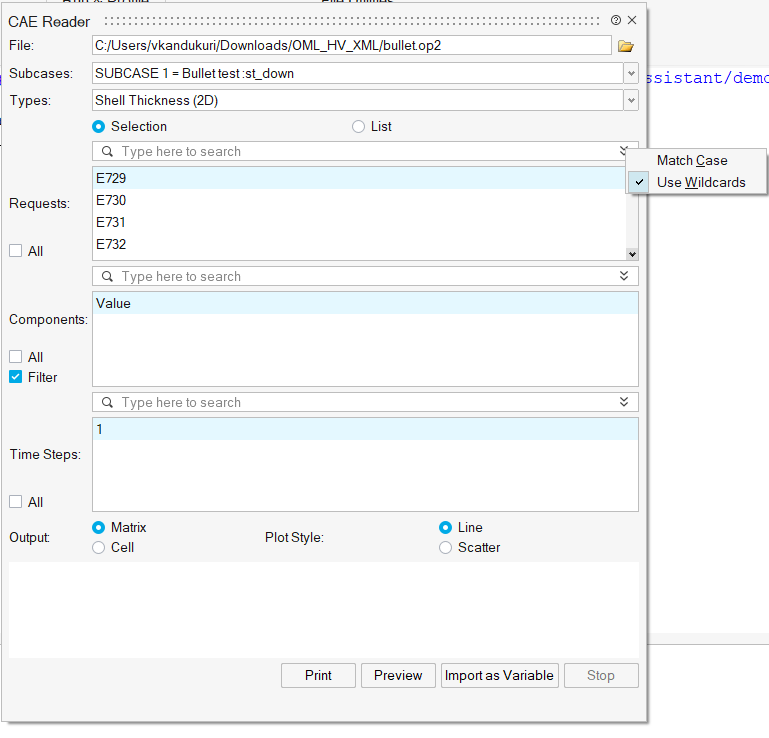Click the help question mark icon
Image resolution: width=769 pixels, height=738 pixels.
click(616, 20)
